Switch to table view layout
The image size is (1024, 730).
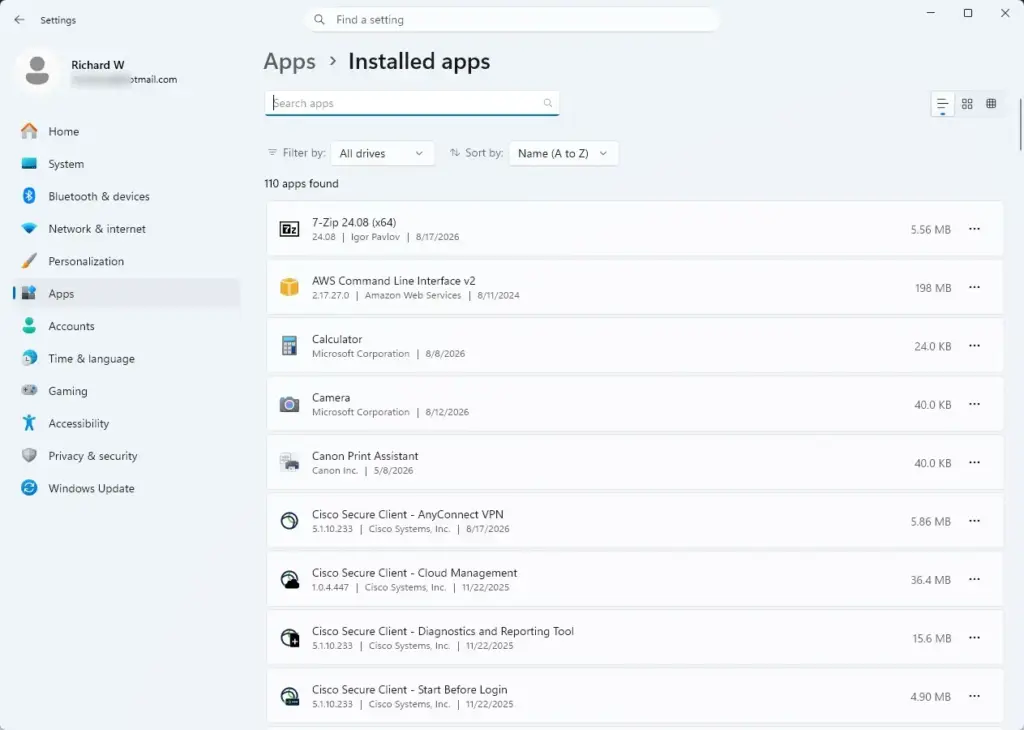click(991, 104)
